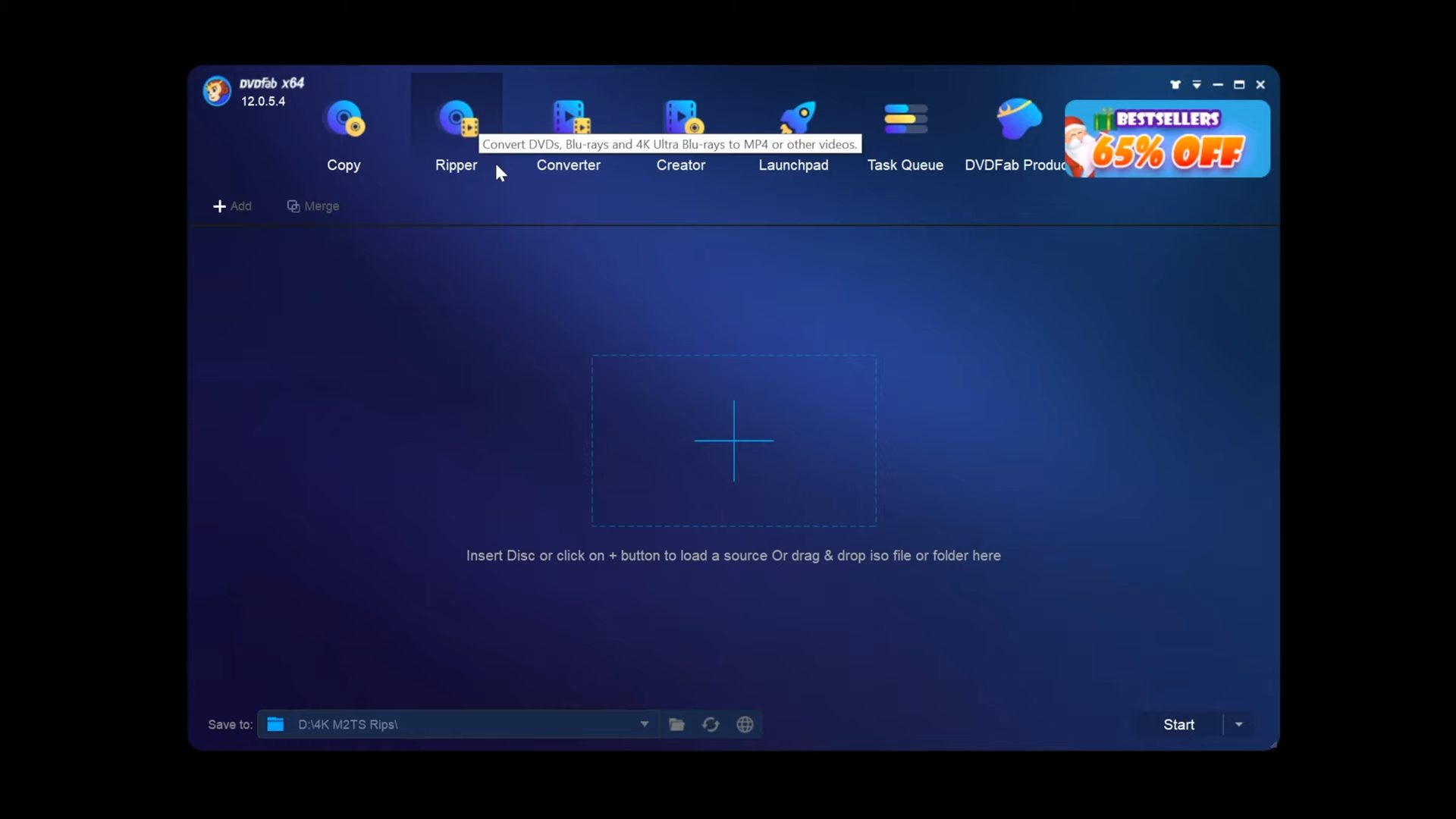The image size is (1456, 819).
Task: Click the large plus drop area
Action: pos(734,441)
